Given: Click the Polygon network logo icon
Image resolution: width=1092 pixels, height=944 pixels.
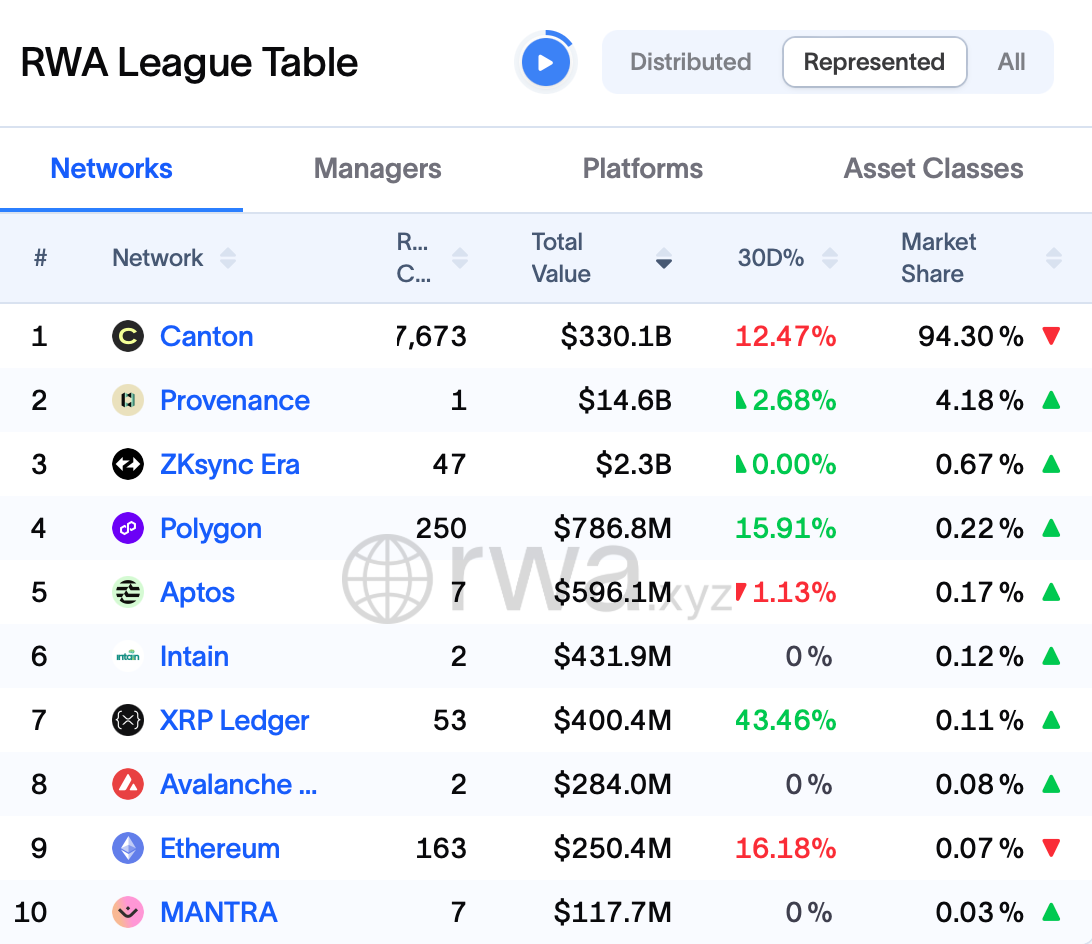Looking at the screenshot, I should click(128, 528).
